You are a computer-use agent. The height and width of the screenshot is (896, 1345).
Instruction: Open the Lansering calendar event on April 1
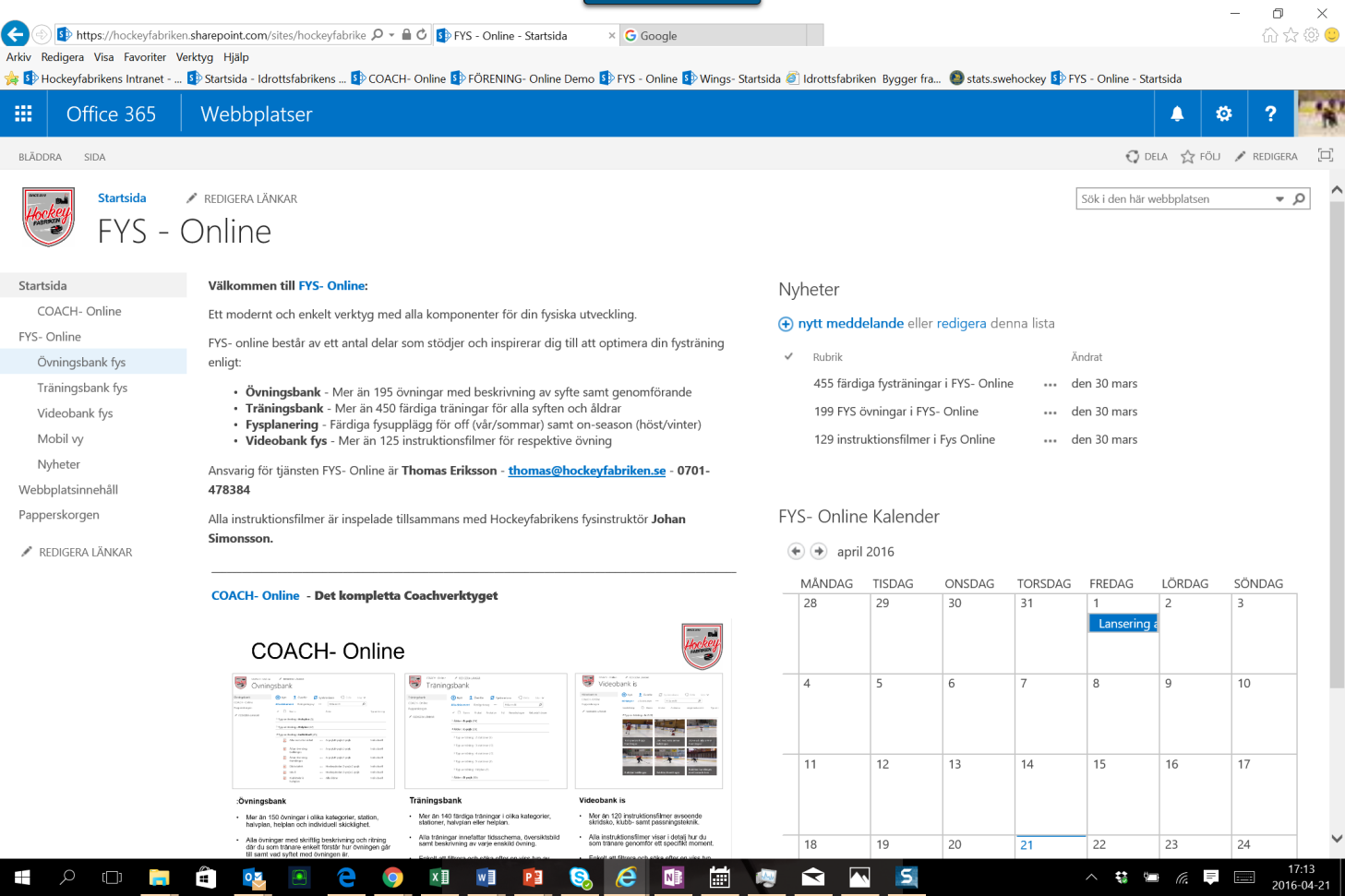pyautogui.click(x=1123, y=624)
